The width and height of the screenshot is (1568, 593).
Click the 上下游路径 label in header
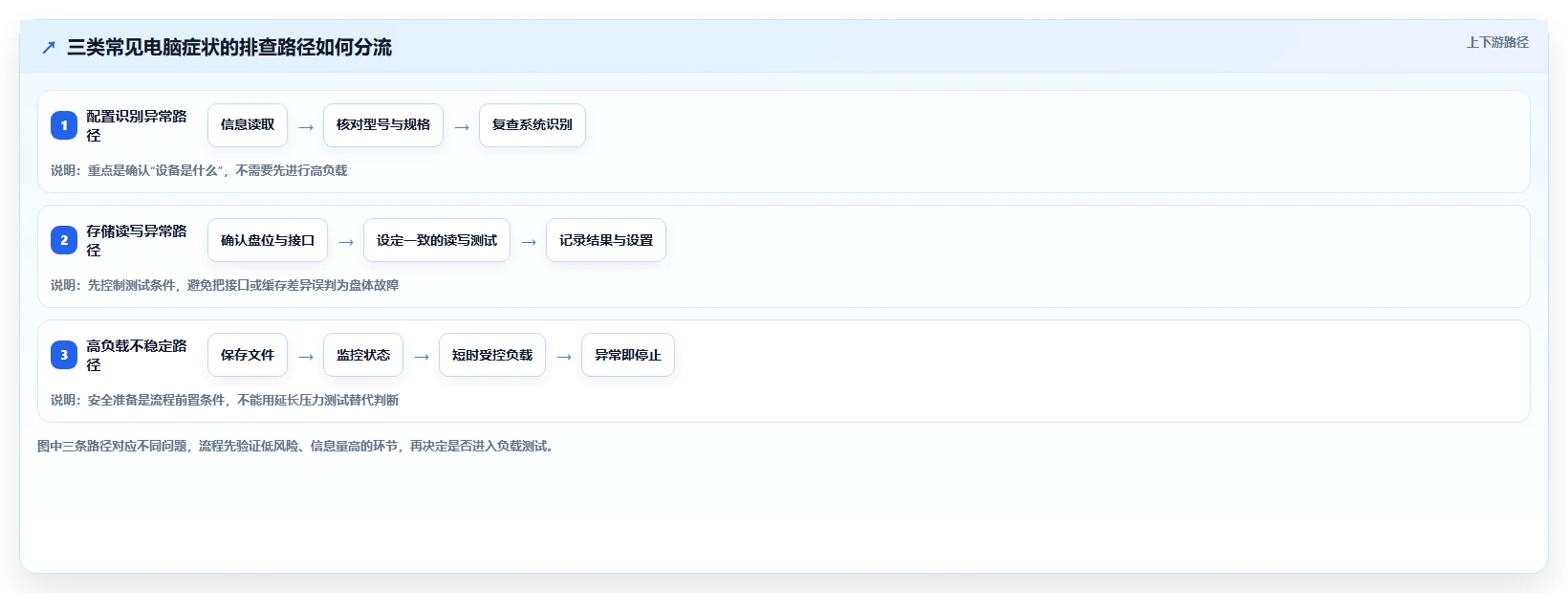pyautogui.click(x=1497, y=42)
